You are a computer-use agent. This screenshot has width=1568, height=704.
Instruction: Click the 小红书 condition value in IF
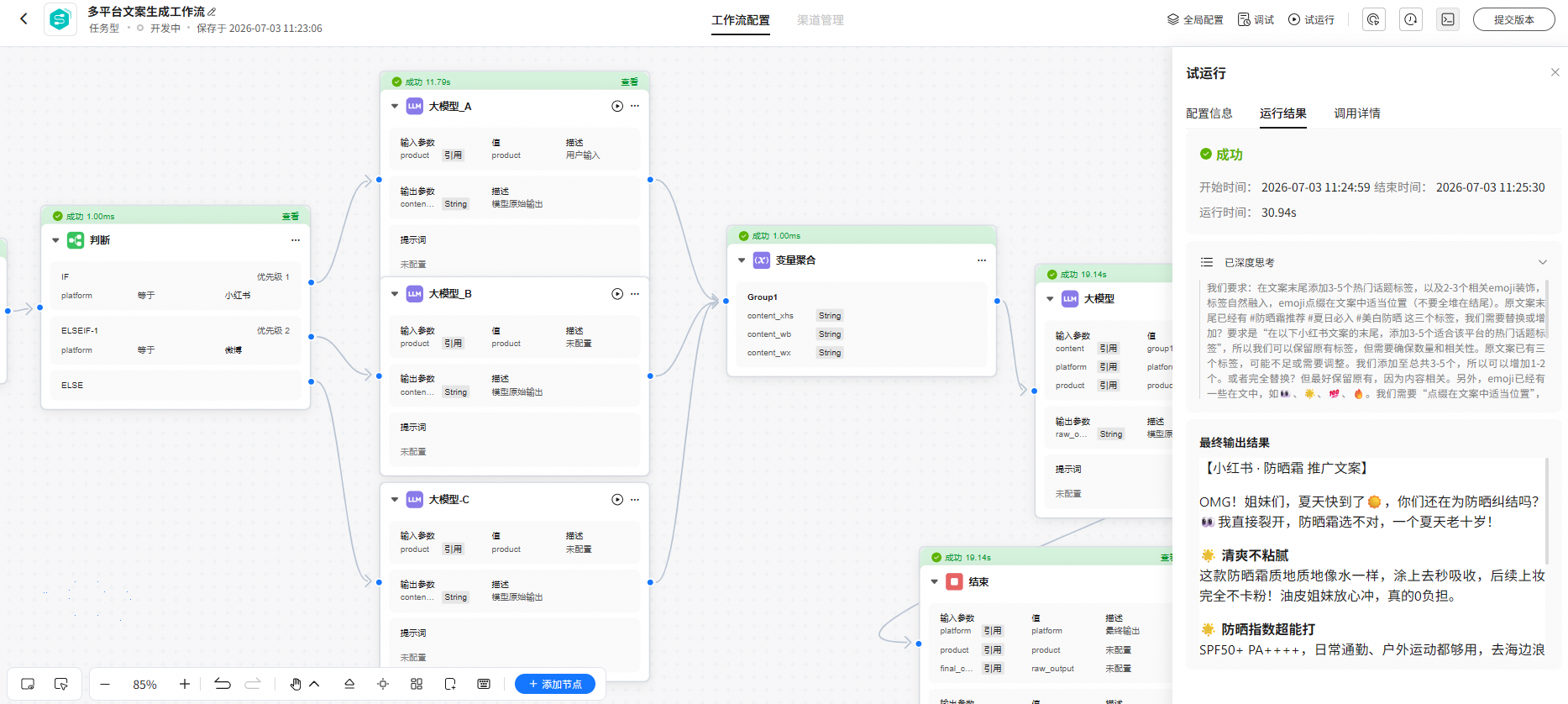coord(238,296)
